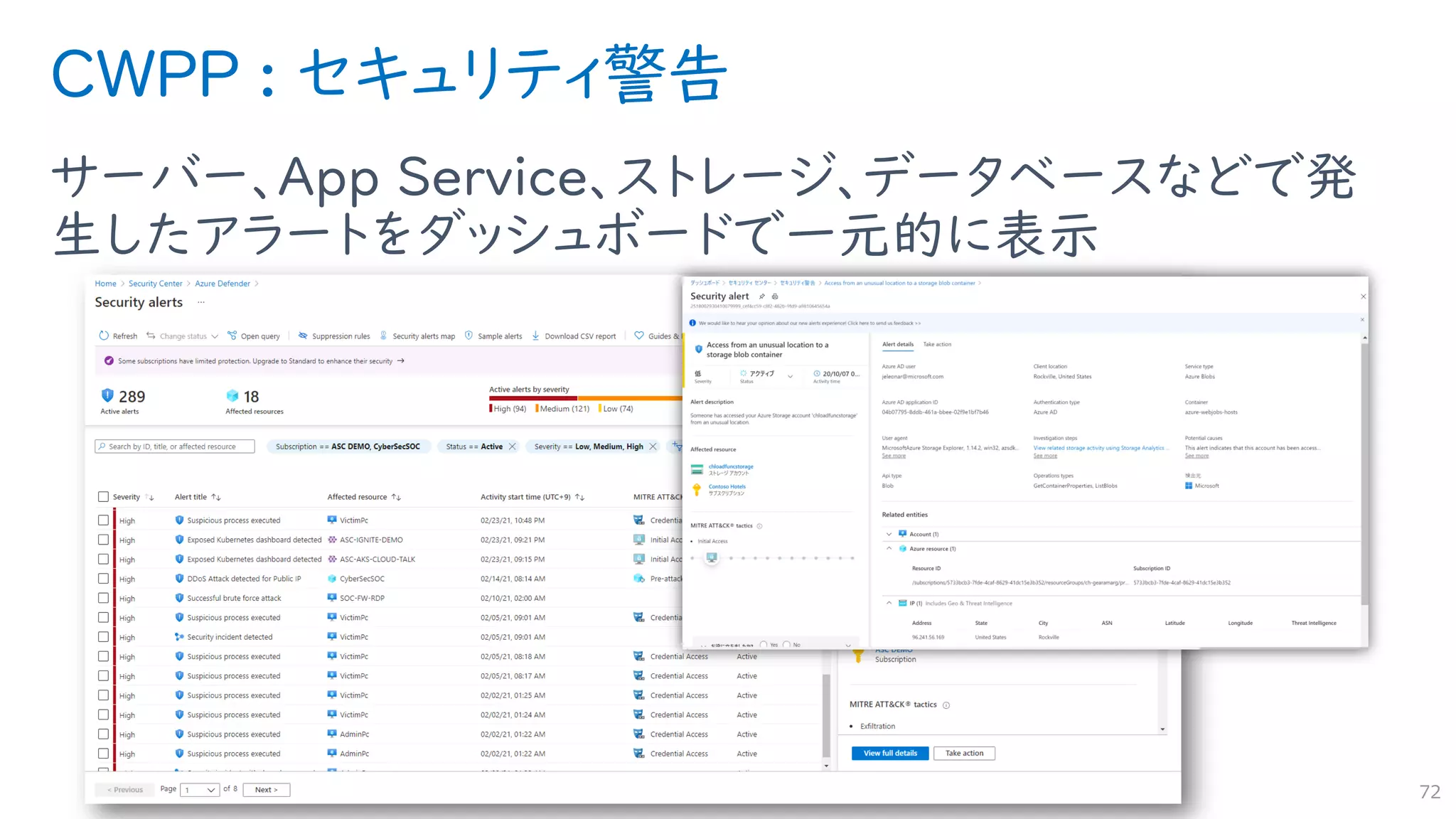Open the Home breadcrumb
This screenshot has height=819, width=1456.
click(x=105, y=284)
